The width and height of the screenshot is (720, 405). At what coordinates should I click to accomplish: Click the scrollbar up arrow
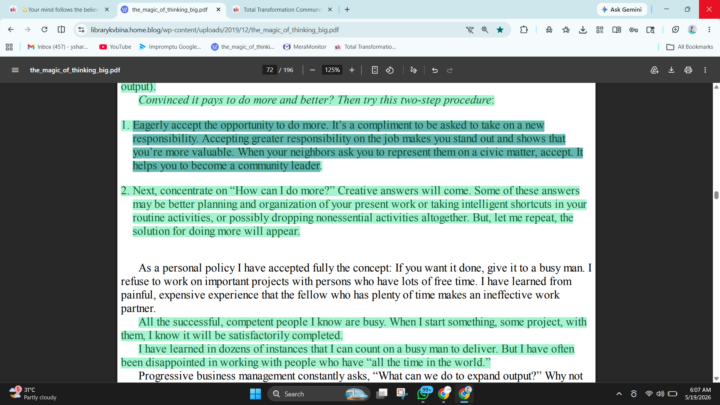716,87
